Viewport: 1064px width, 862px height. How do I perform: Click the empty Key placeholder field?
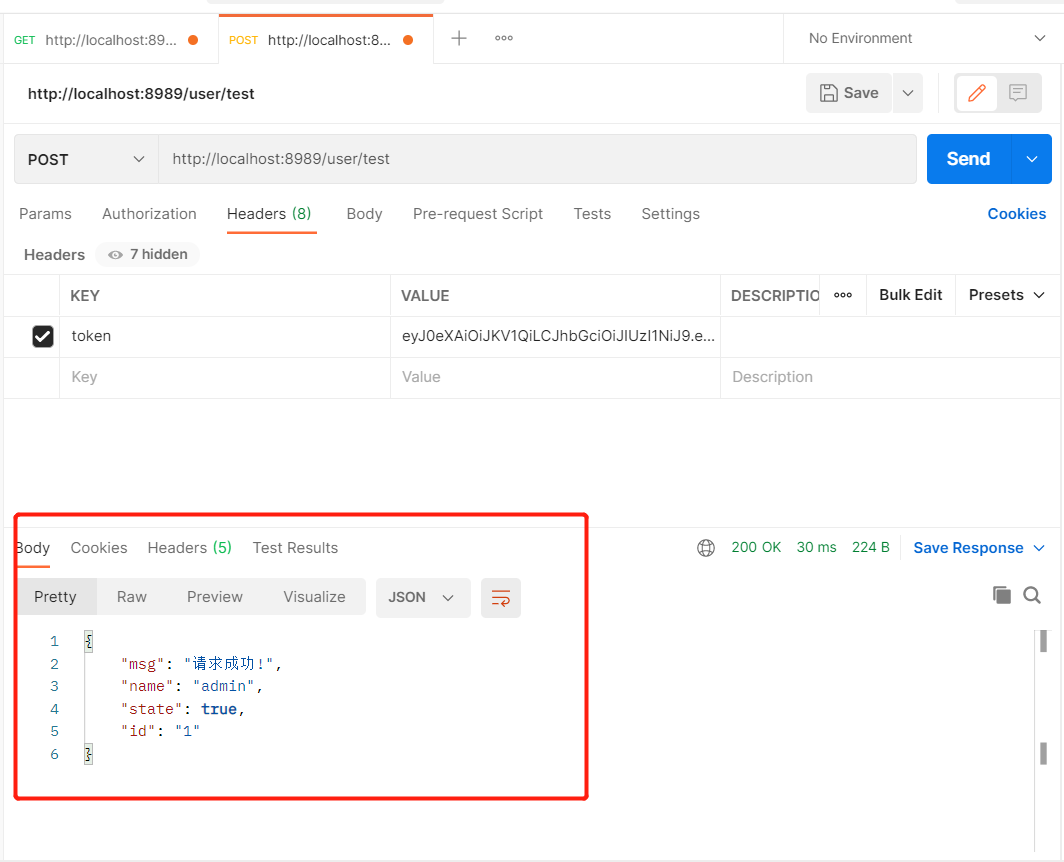point(225,377)
